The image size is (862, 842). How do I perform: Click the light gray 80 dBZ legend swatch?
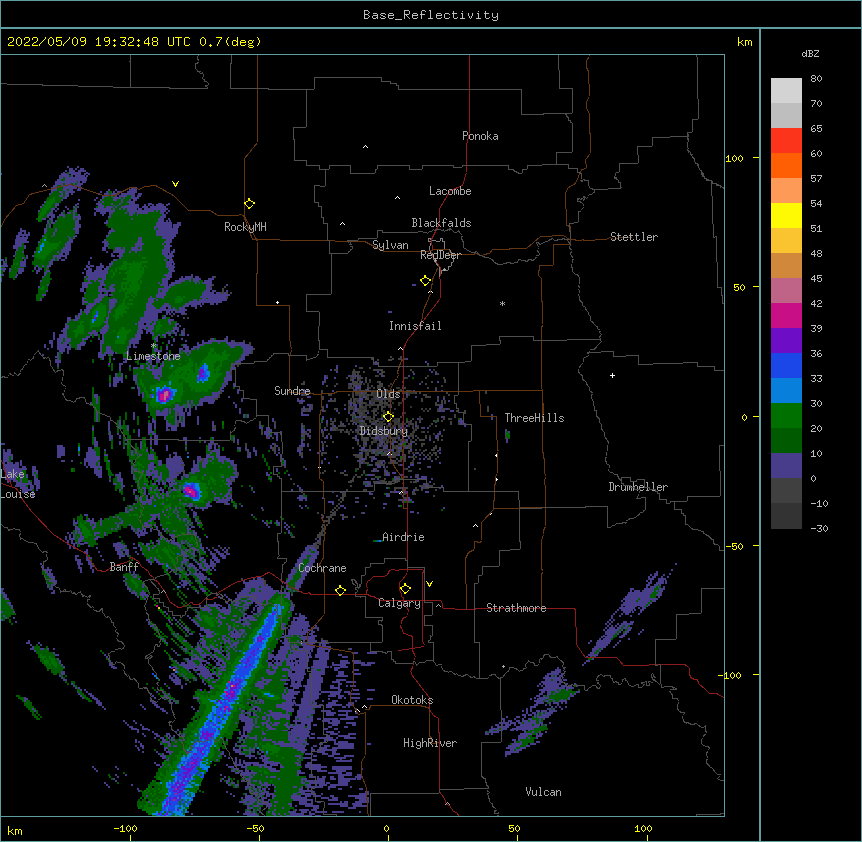786,90
